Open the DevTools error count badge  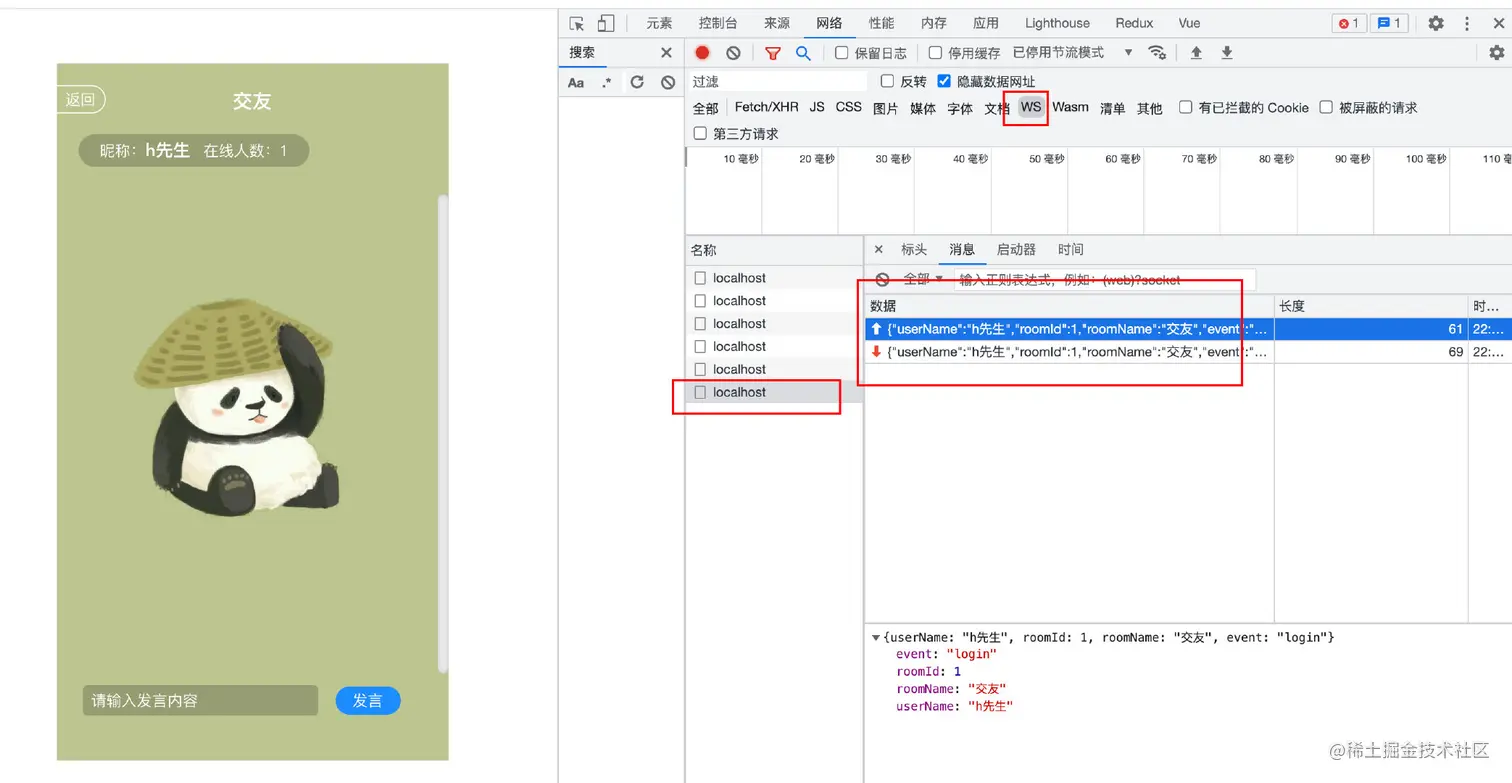1349,23
